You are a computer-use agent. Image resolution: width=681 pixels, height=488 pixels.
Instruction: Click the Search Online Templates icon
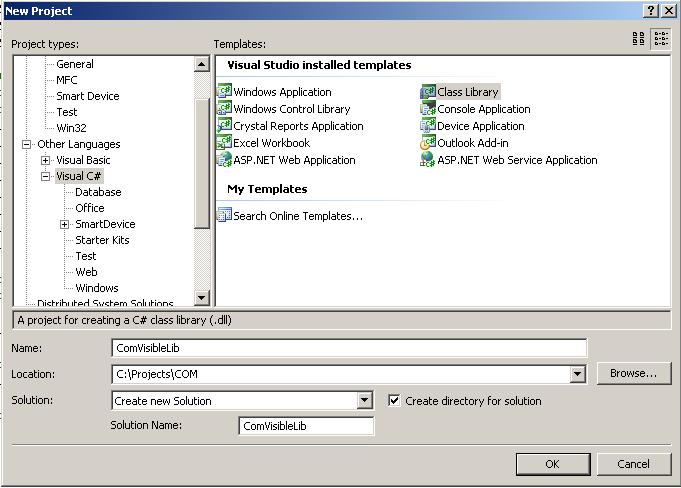pos(224,215)
